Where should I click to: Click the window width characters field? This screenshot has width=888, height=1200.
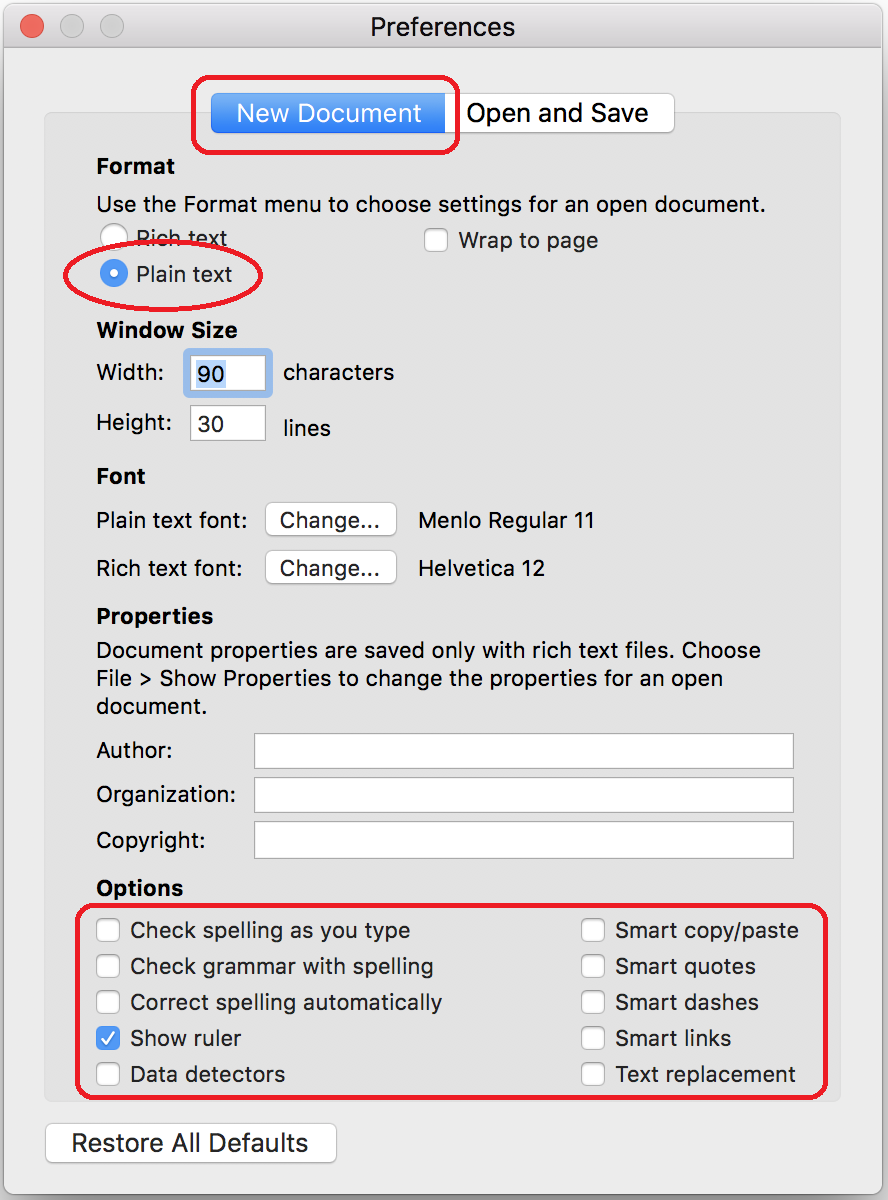coord(227,372)
